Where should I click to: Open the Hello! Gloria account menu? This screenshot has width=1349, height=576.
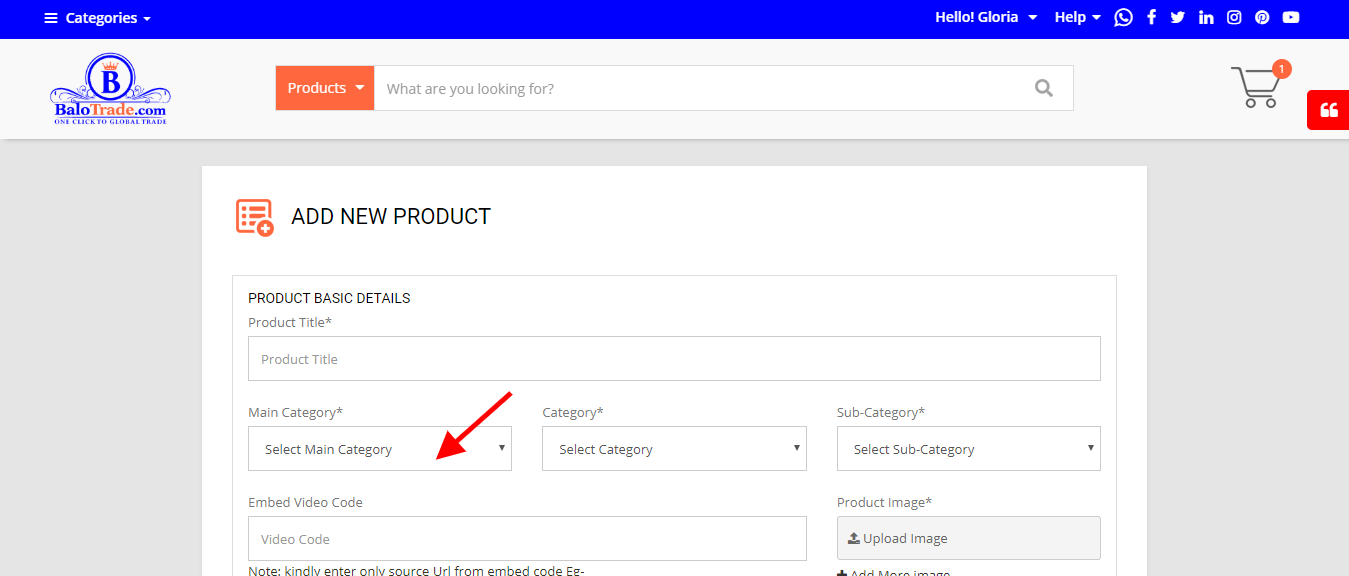(x=986, y=17)
